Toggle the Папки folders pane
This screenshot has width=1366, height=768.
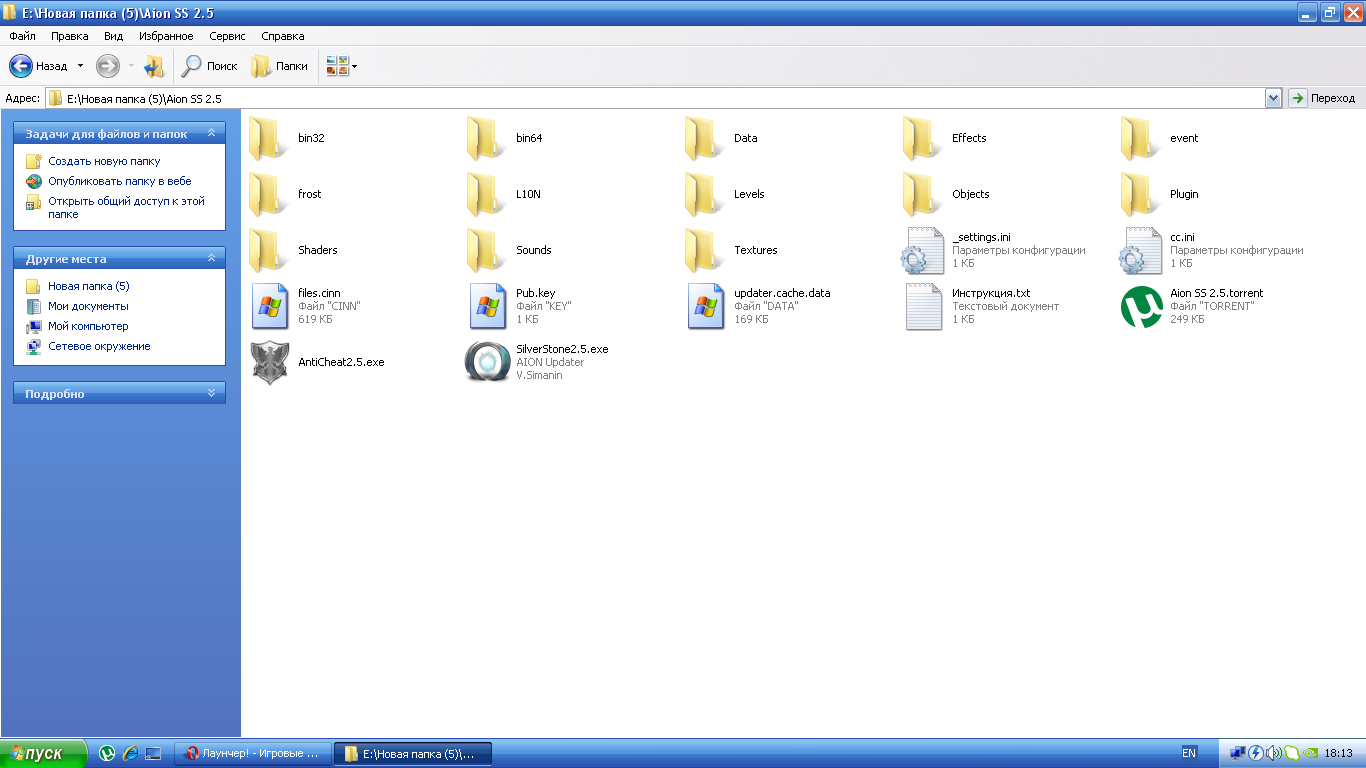click(x=279, y=66)
